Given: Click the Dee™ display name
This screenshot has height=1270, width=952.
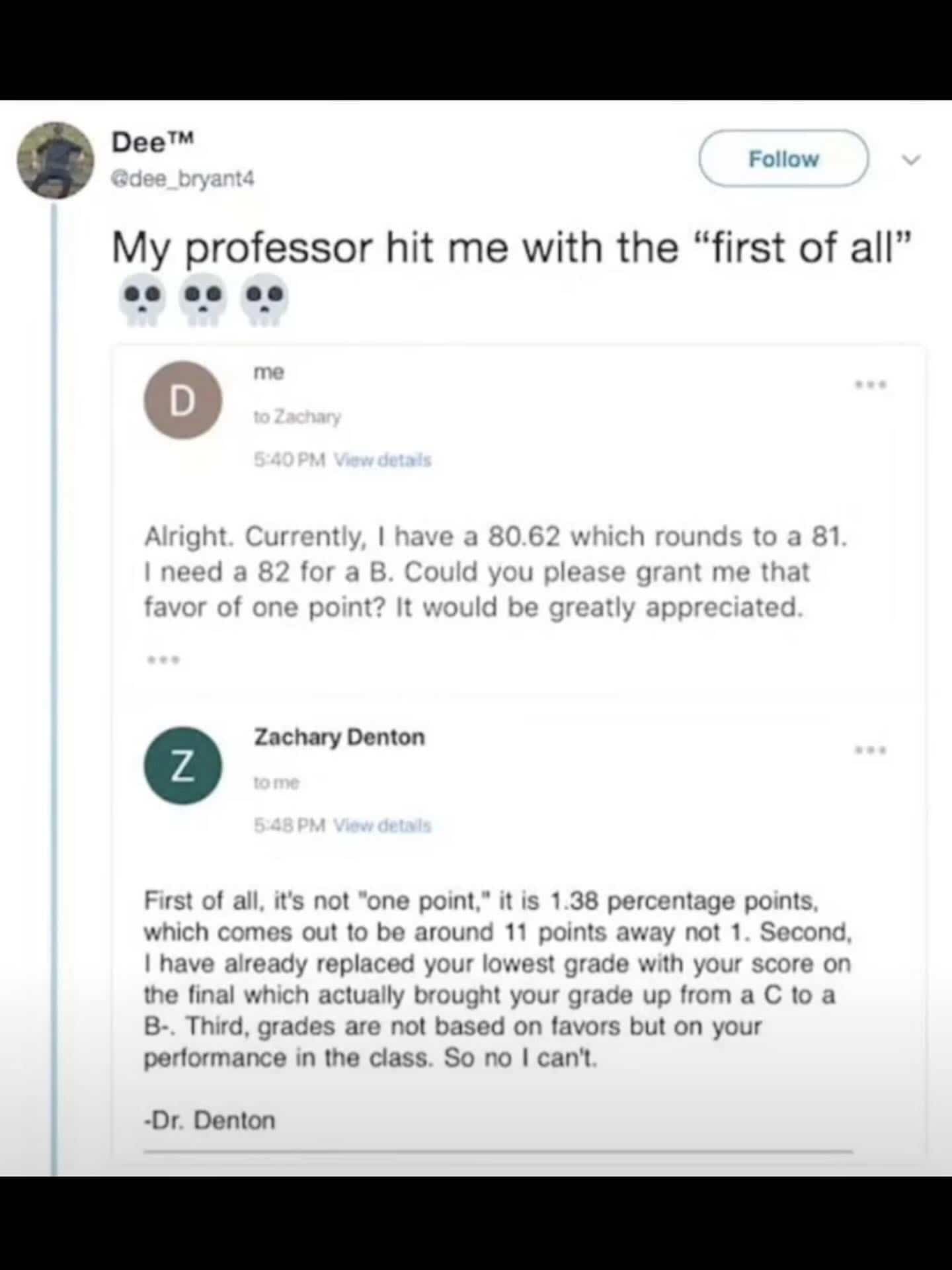Looking at the screenshot, I should 153,141.
